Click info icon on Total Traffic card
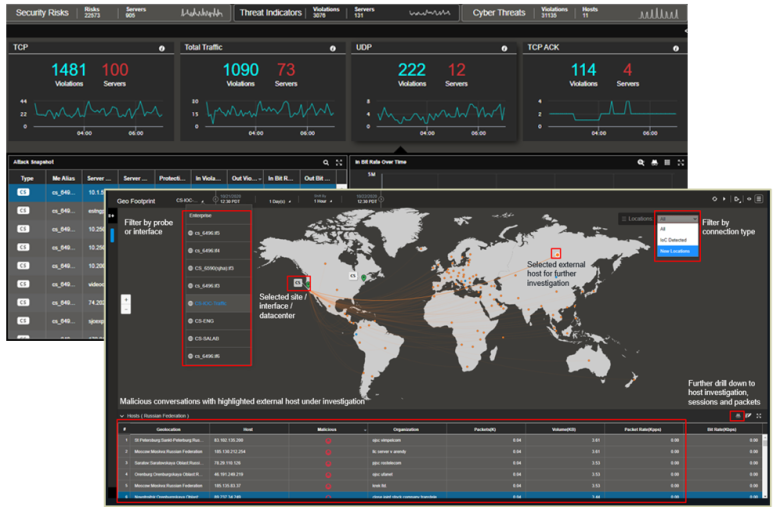773x507 pixels. [333, 48]
